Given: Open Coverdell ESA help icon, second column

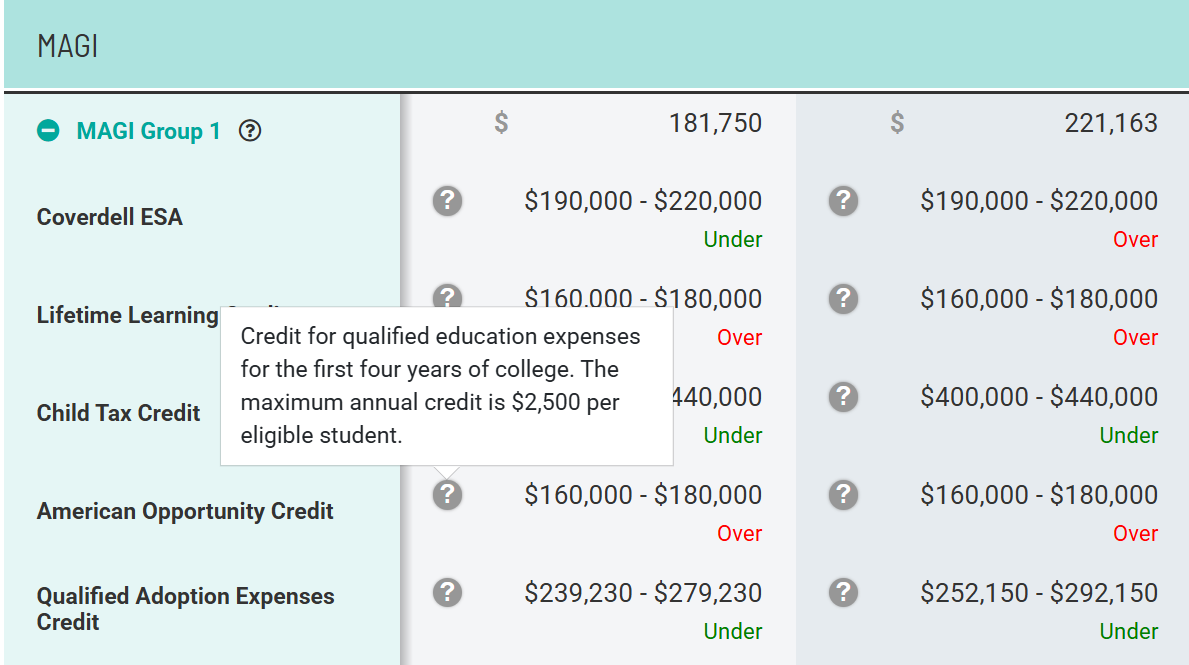Looking at the screenshot, I should coord(843,201).
